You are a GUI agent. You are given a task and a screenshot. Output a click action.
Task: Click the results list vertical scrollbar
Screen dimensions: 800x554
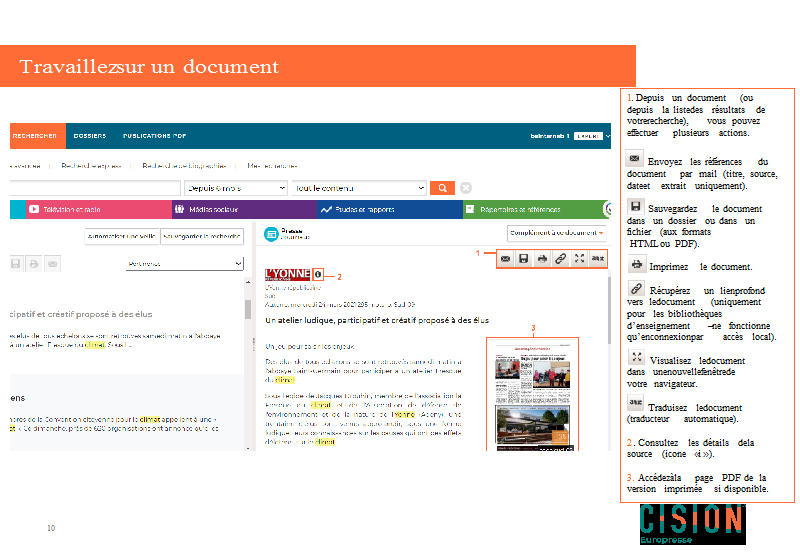tap(248, 300)
